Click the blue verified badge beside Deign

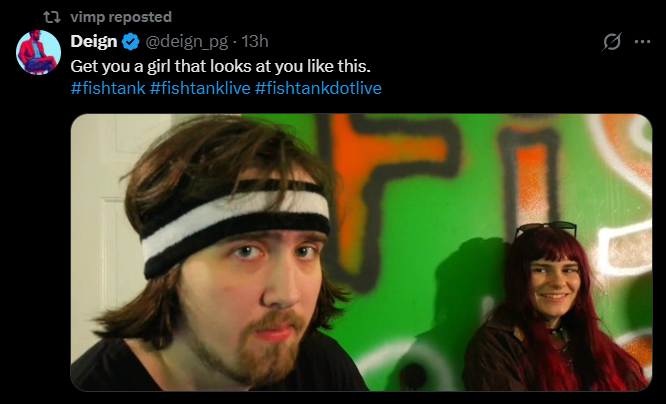point(131,42)
